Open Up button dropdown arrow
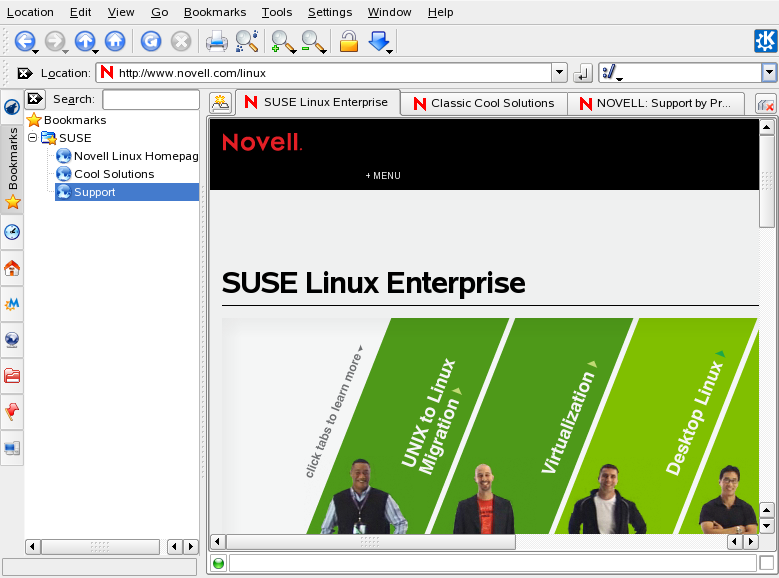 coord(95,51)
